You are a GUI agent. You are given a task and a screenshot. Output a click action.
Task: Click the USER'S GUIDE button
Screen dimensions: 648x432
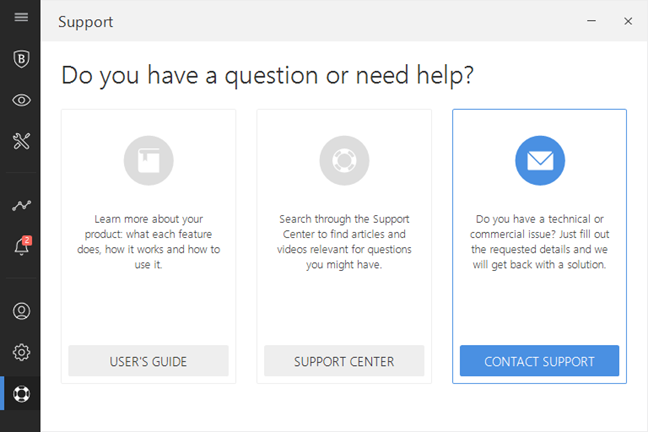[x=148, y=361]
